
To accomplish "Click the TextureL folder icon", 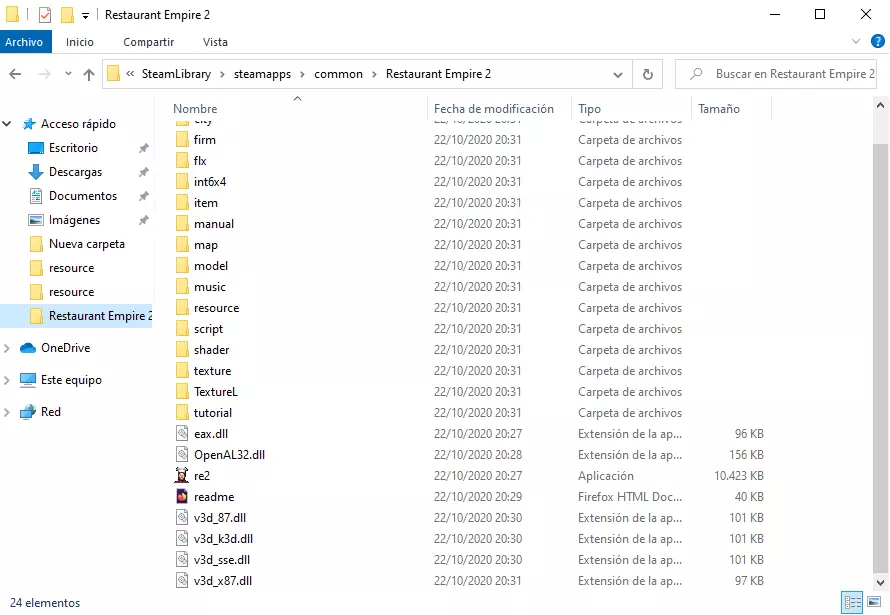I will pos(182,391).
